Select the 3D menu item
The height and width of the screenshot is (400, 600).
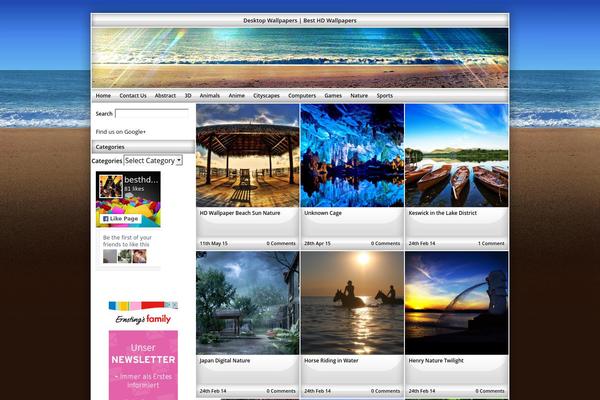click(188, 96)
